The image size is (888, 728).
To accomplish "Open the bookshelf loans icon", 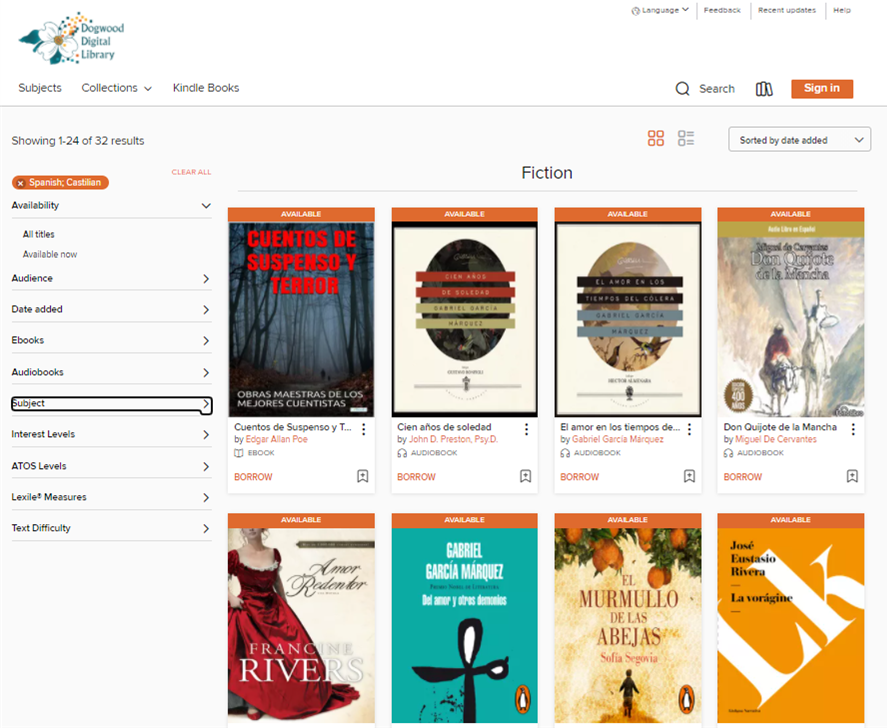I will pos(764,89).
